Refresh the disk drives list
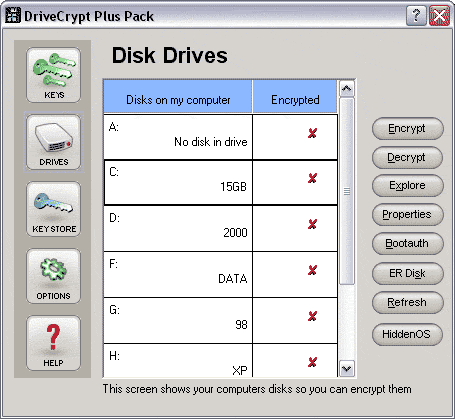The image size is (455, 419). pos(407,302)
